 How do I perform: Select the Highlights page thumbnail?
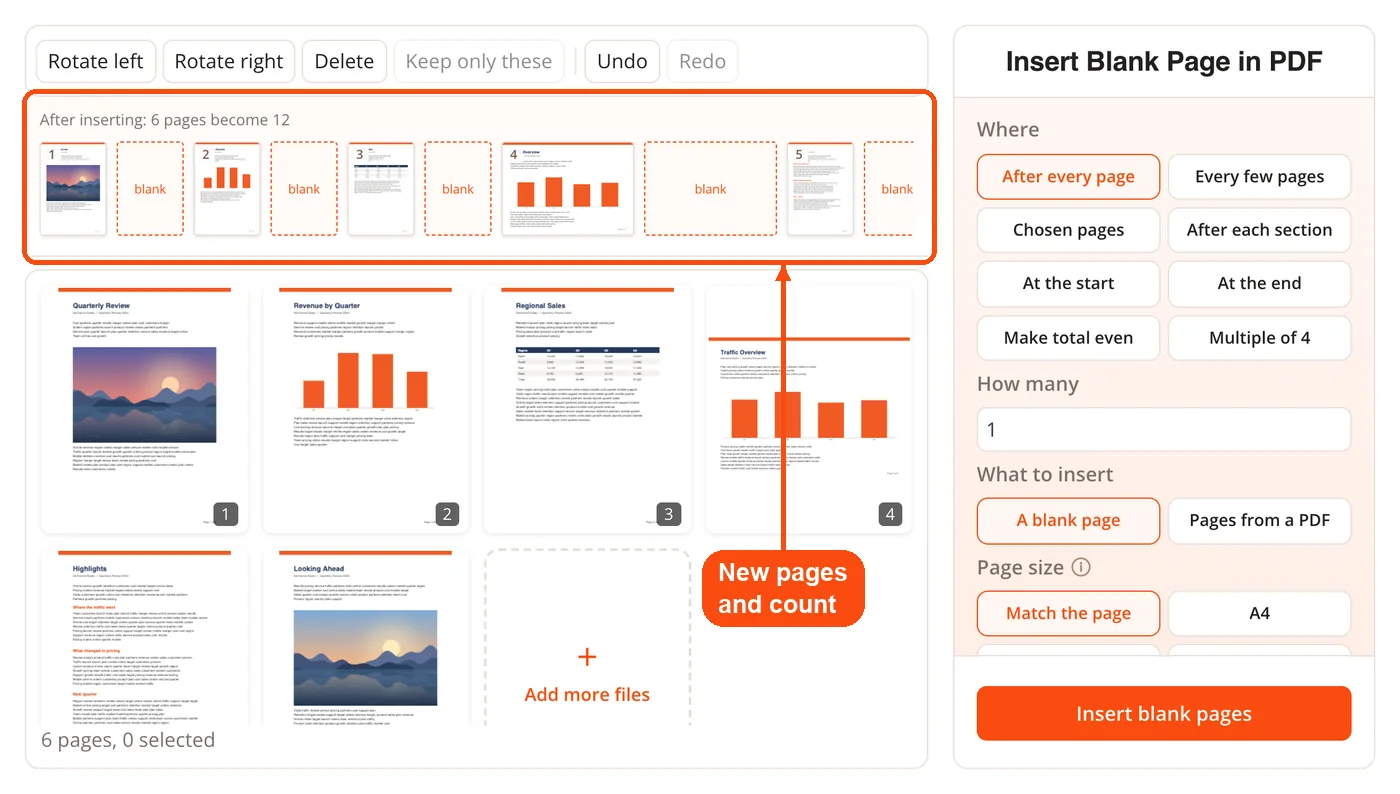pyautogui.click(x=144, y=638)
